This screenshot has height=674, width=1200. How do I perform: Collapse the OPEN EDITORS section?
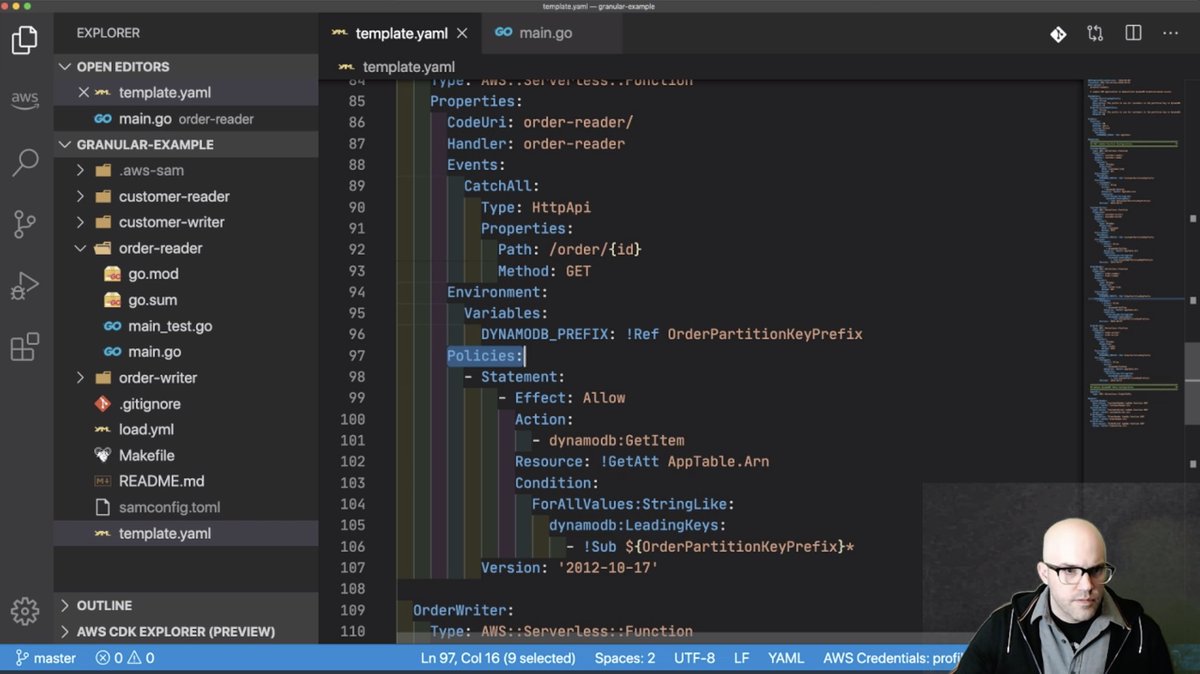pos(110,67)
